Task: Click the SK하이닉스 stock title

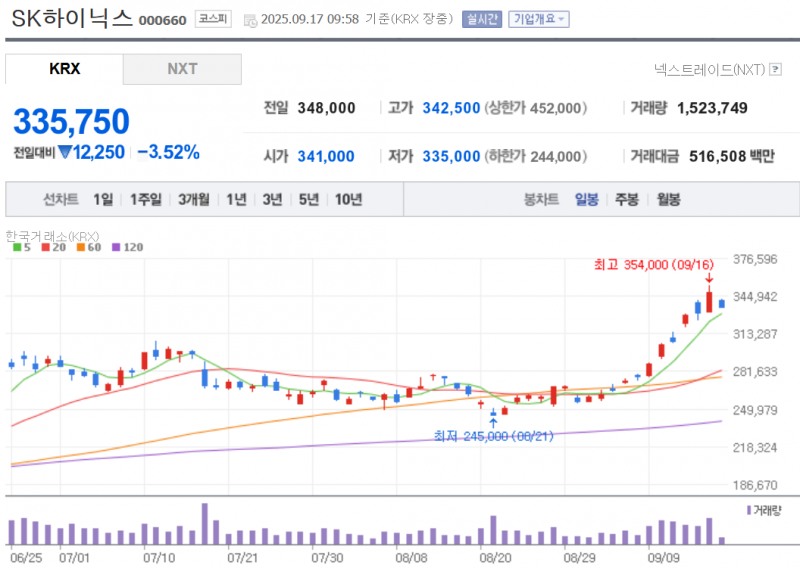Action: (72, 19)
